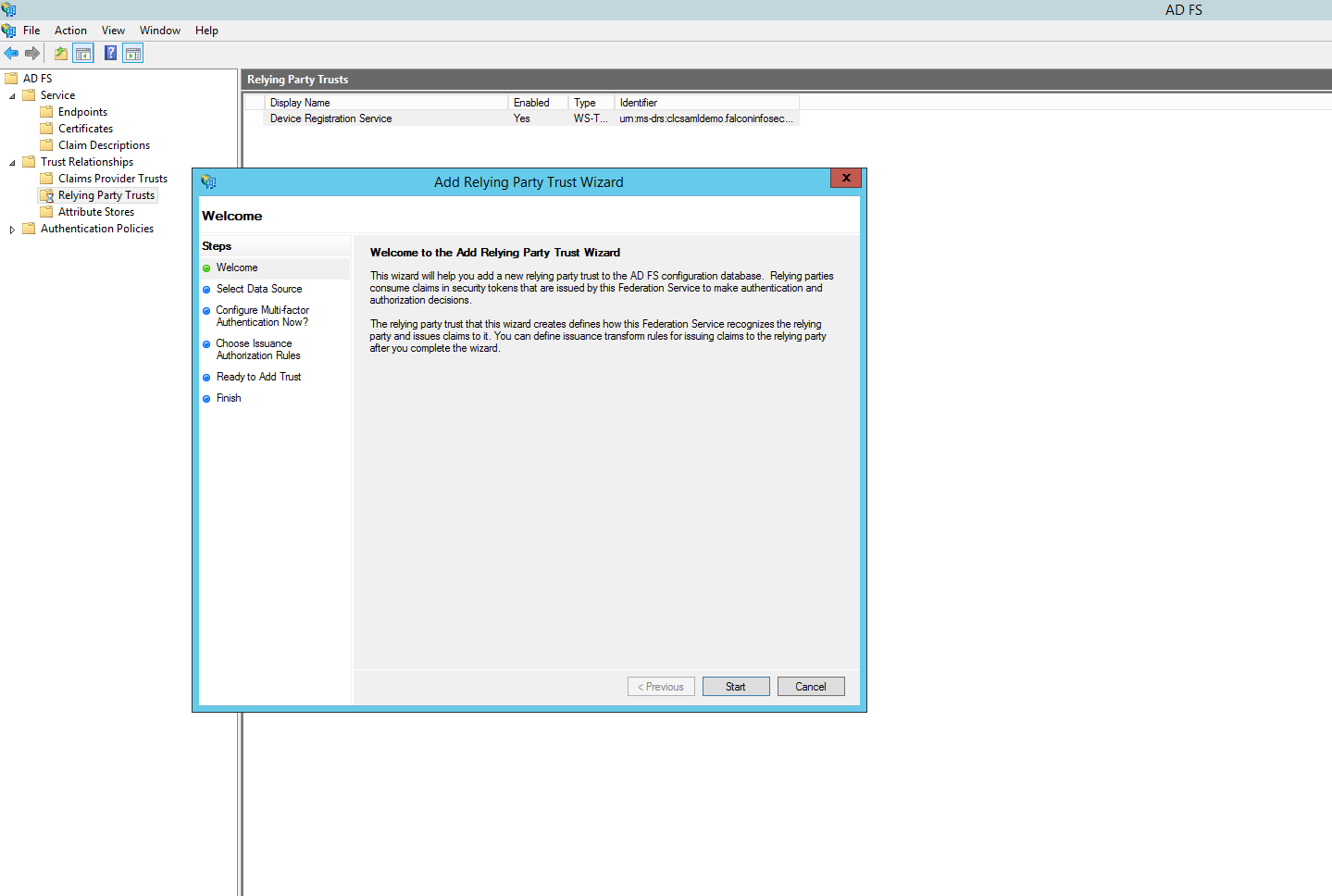Click the WS-T... Type cell
The image size is (1332, 896).
click(x=591, y=118)
